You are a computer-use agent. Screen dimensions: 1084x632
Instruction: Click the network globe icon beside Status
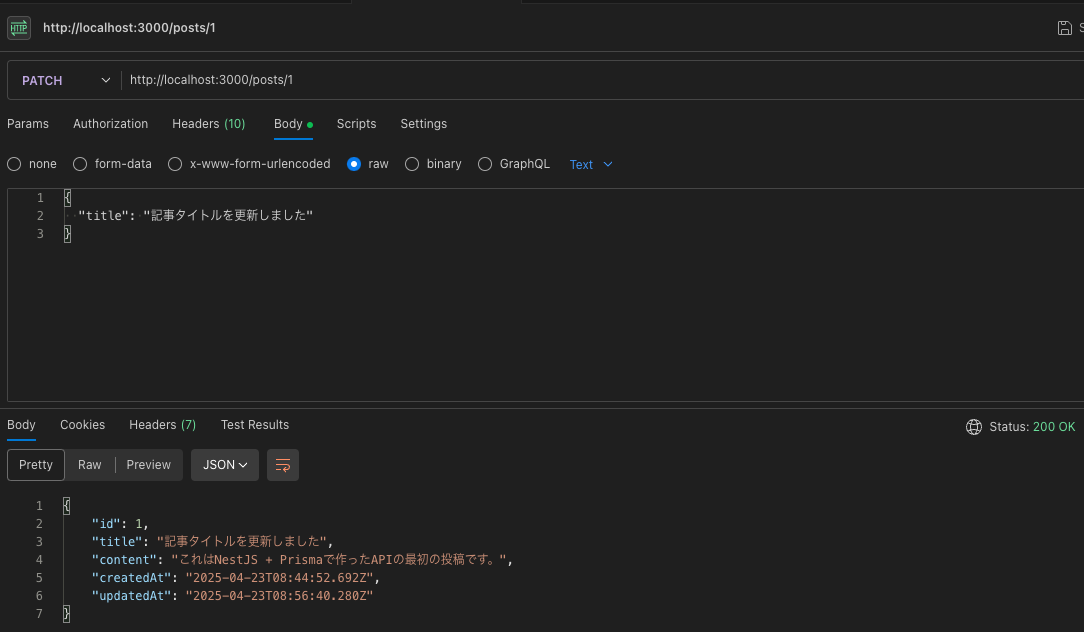coord(973,427)
